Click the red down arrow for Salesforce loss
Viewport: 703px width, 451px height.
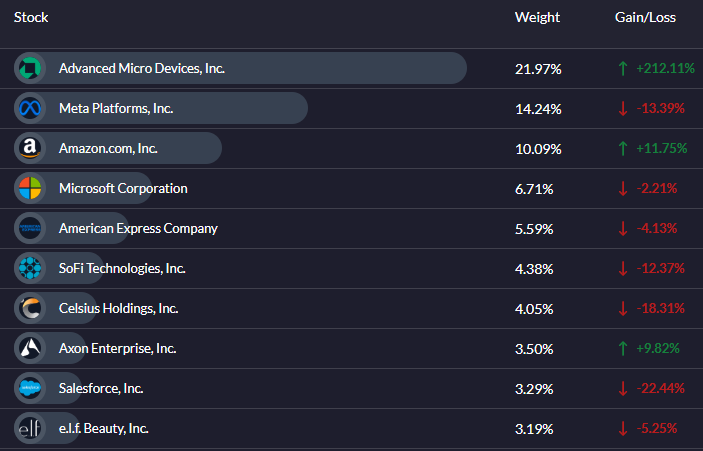click(x=623, y=388)
